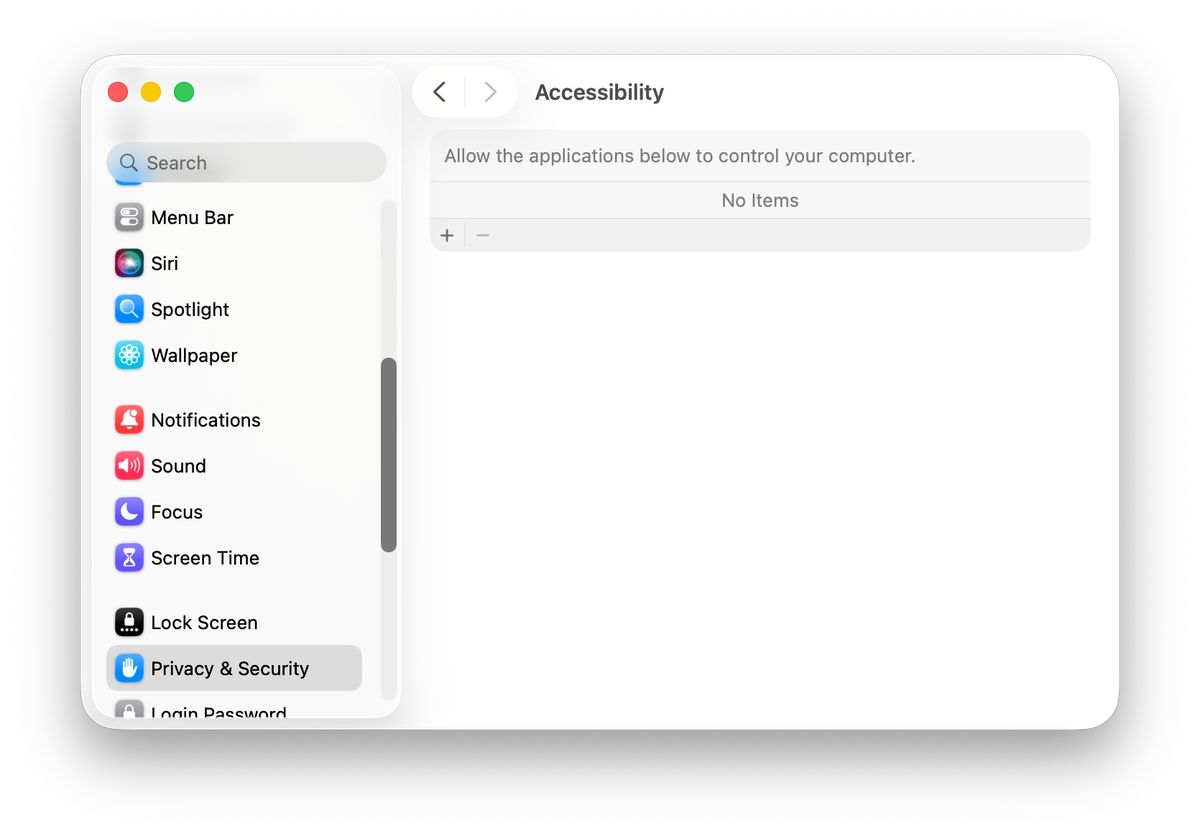The width and height of the screenshot is (1200, 836).
Task: Select Notifications in the sidebar
Action: pos(234,420)
